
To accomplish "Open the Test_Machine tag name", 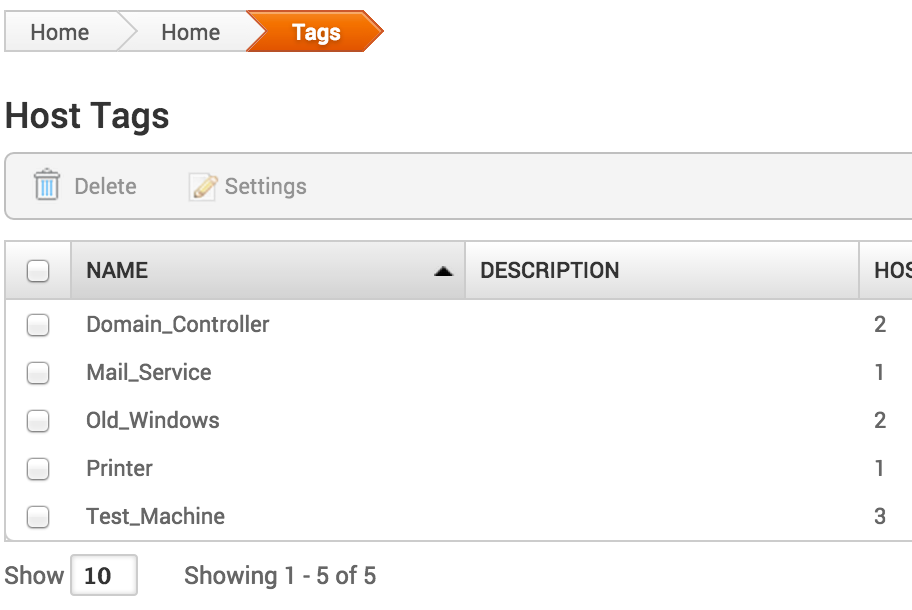I will (155, 516).
